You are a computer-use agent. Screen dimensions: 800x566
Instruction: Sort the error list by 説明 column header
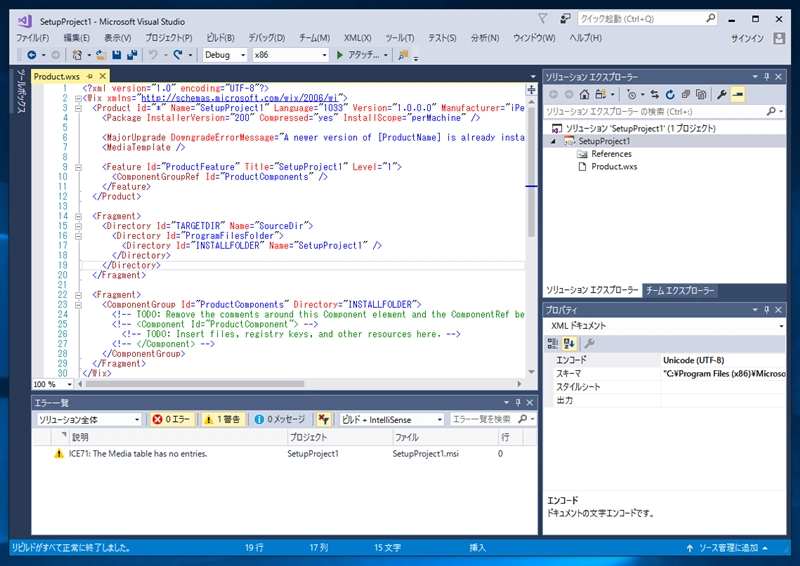[x=178, y=437]
